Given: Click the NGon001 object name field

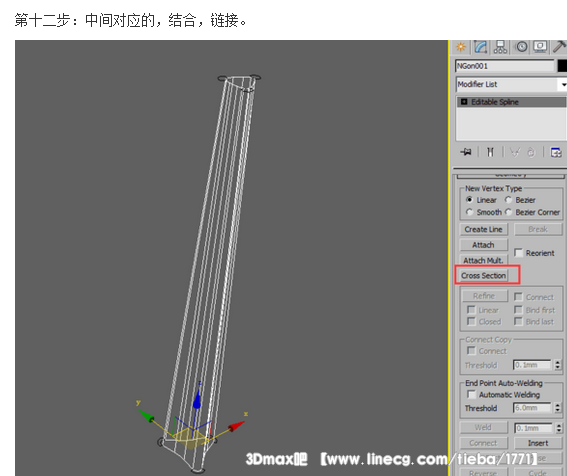Looking at the screenshot, I should pyautogui.click(x=505, y=66).
